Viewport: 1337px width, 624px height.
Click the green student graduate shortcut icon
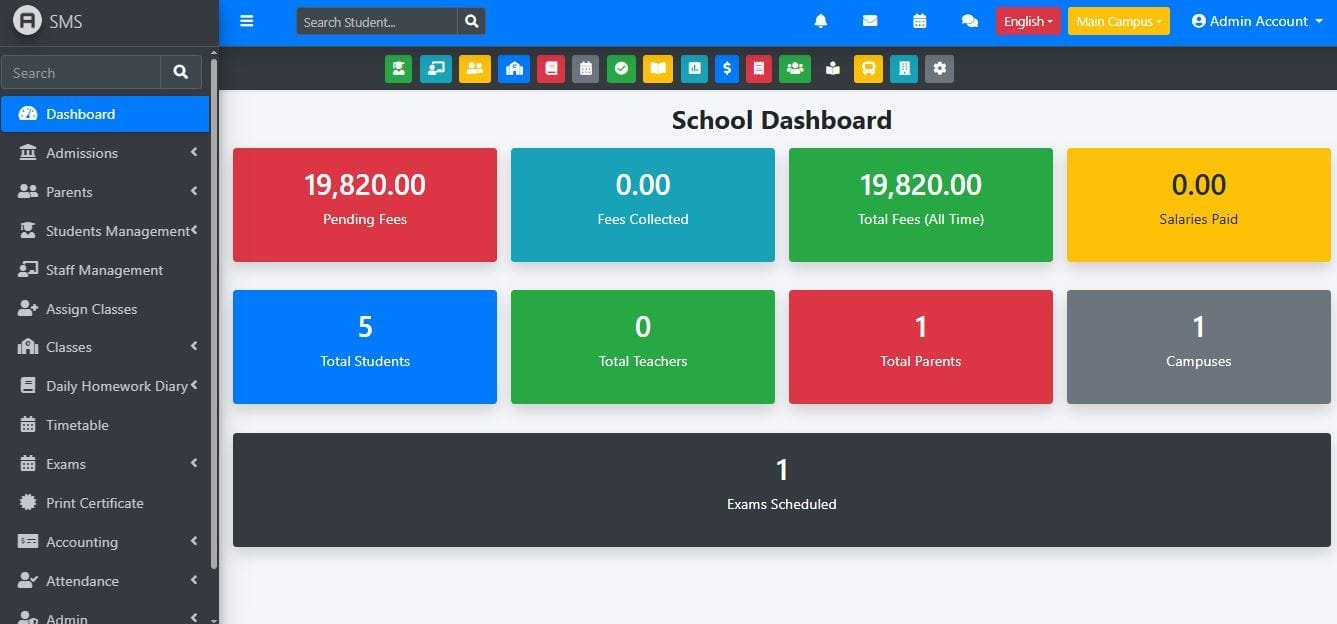[x=398, y=69]
